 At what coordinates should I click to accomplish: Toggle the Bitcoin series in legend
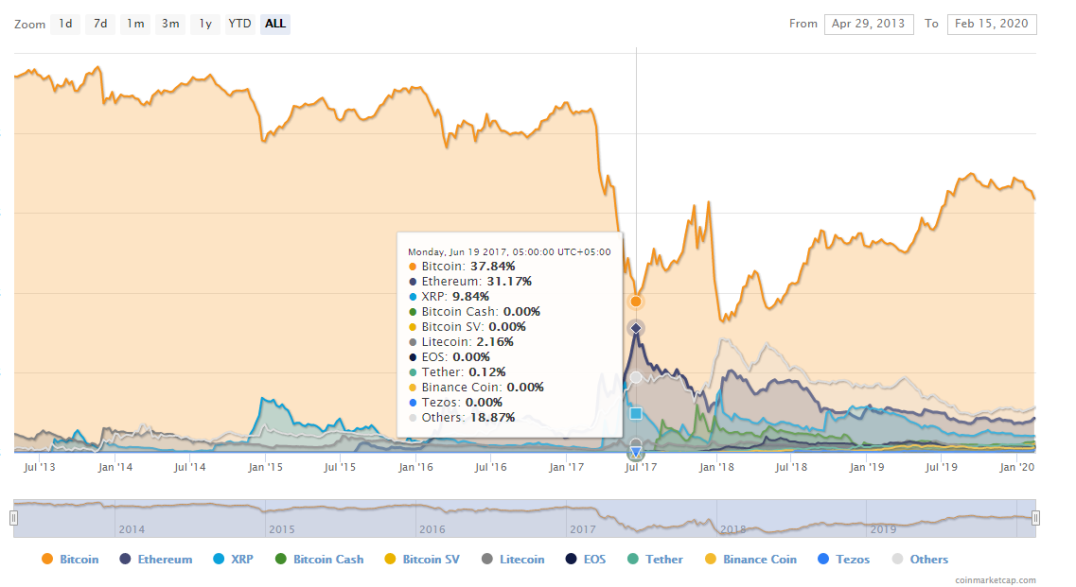coord(71,559)
